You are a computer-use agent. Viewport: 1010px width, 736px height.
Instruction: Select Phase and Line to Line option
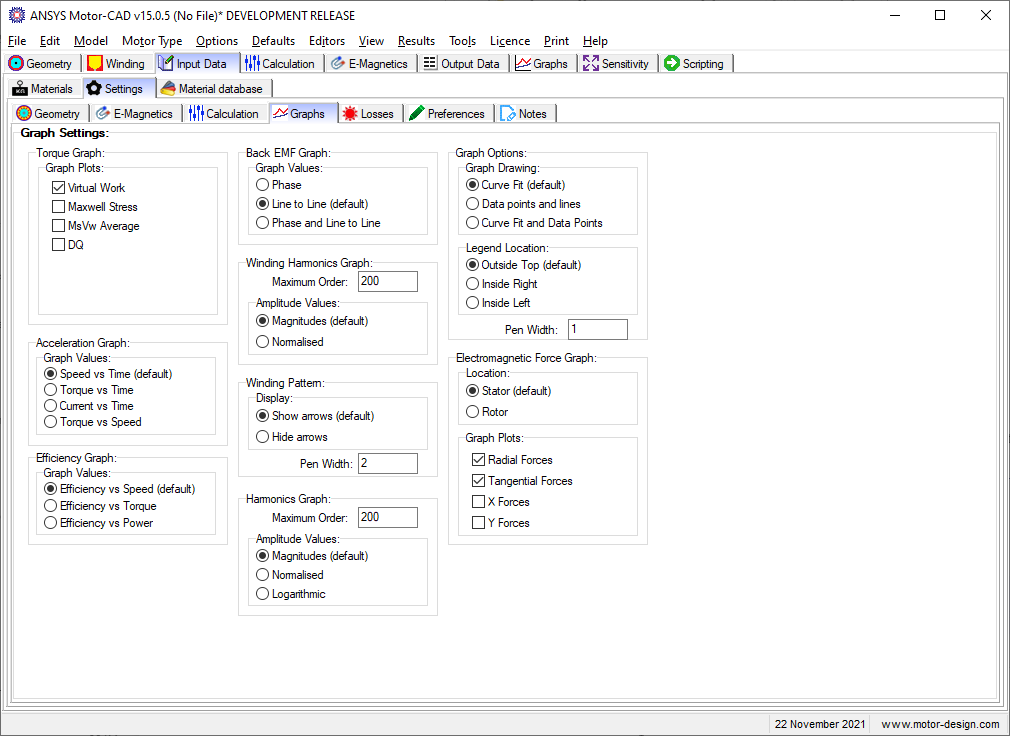[262, 223]
